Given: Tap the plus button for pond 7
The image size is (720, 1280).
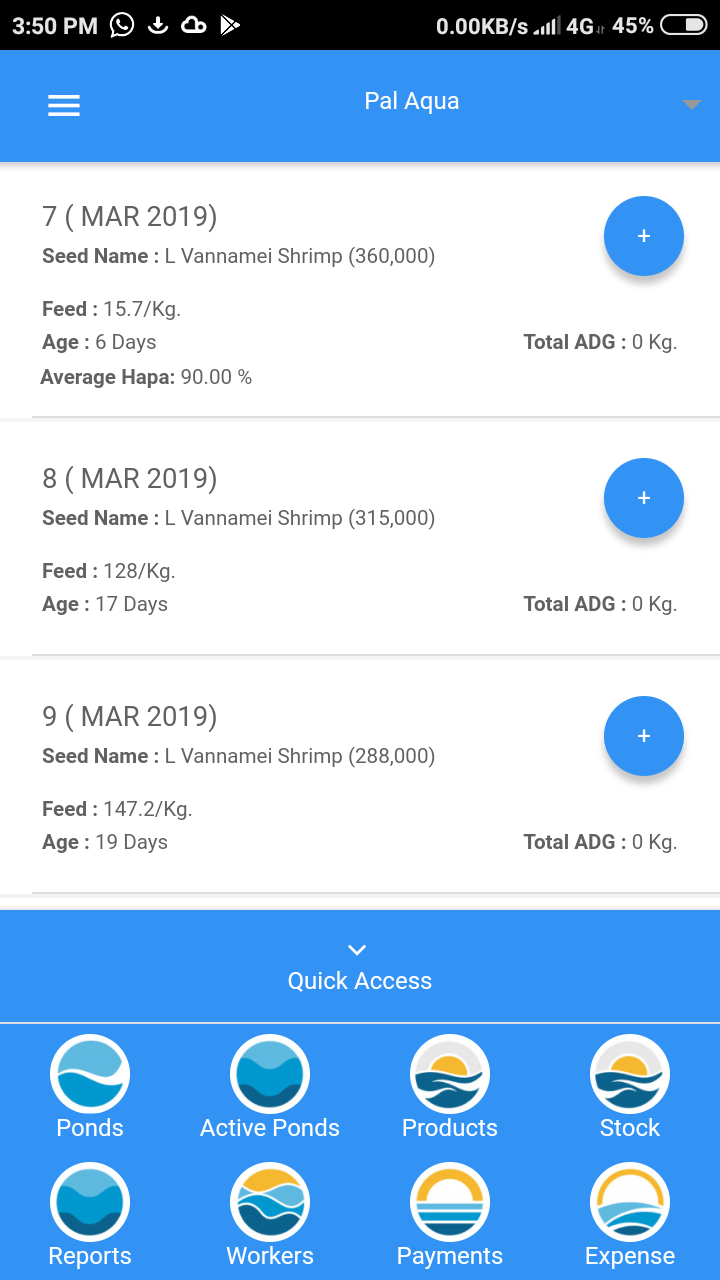Looking at the screenshot, I should [643, 236].
